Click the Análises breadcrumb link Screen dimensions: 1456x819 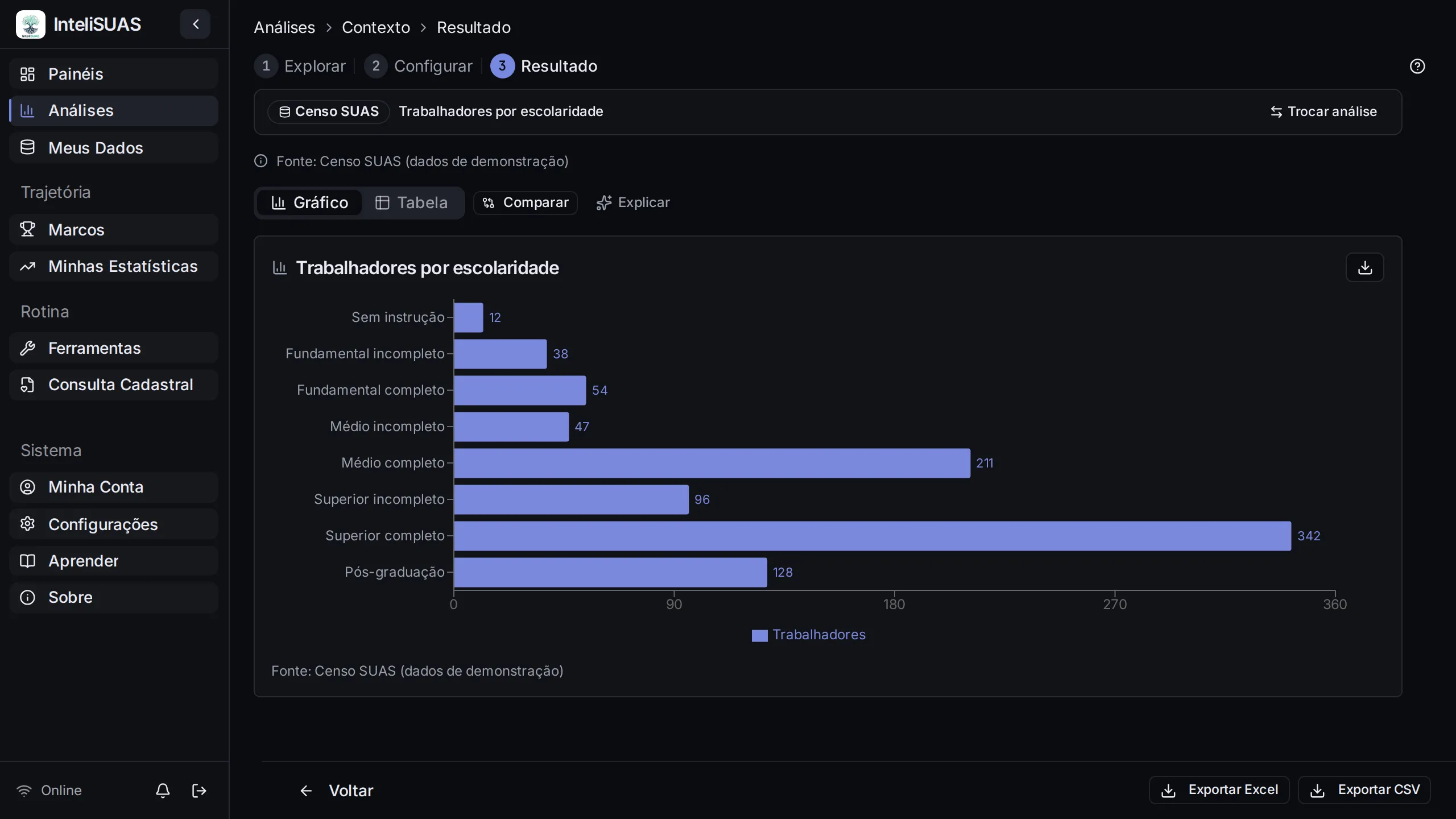tap(284, 27)
